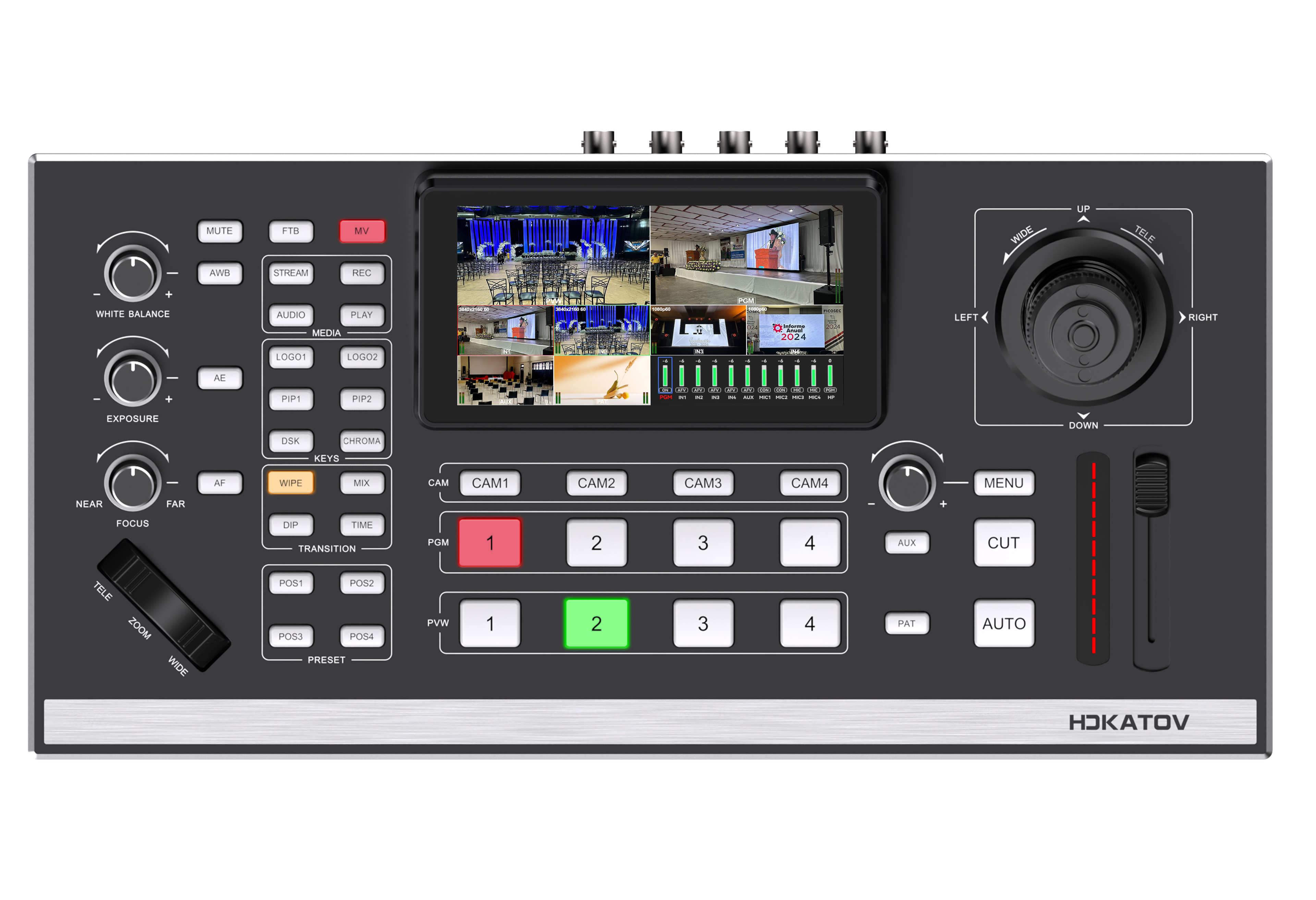This screenshot has height=900, width=1316.
Task: Tap the IN1 source thumbnail
Action: (505, 331)
